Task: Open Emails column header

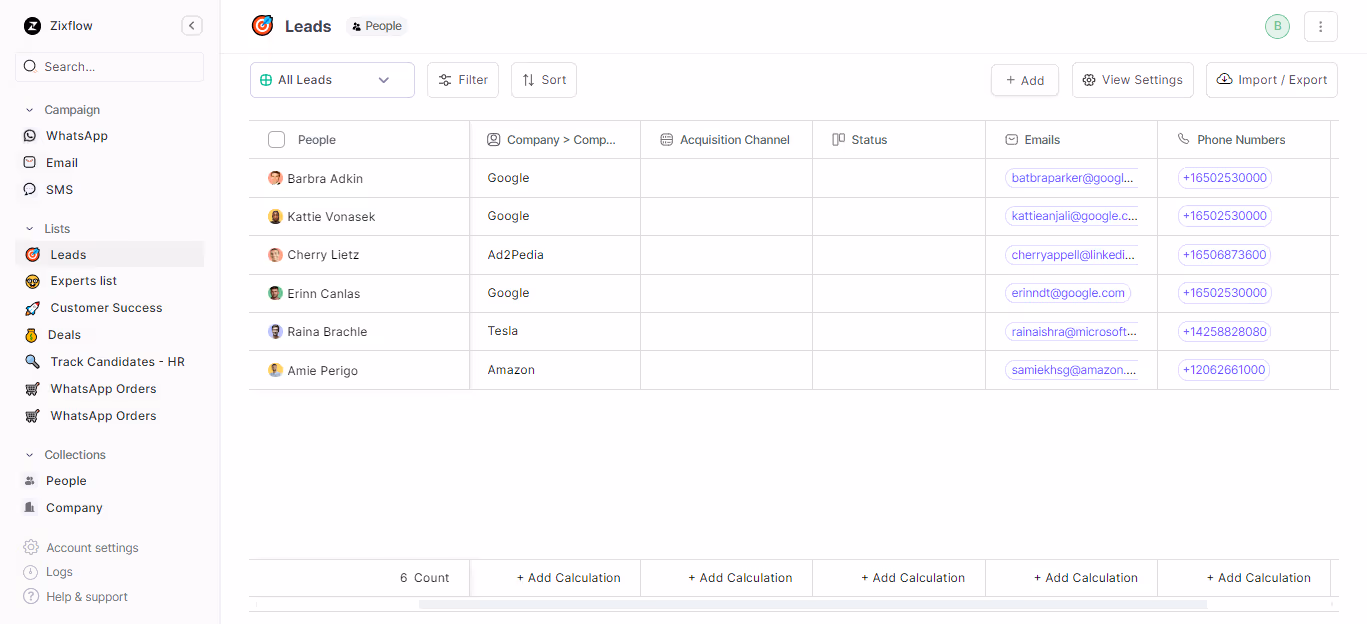Action: click(1072, 140)
